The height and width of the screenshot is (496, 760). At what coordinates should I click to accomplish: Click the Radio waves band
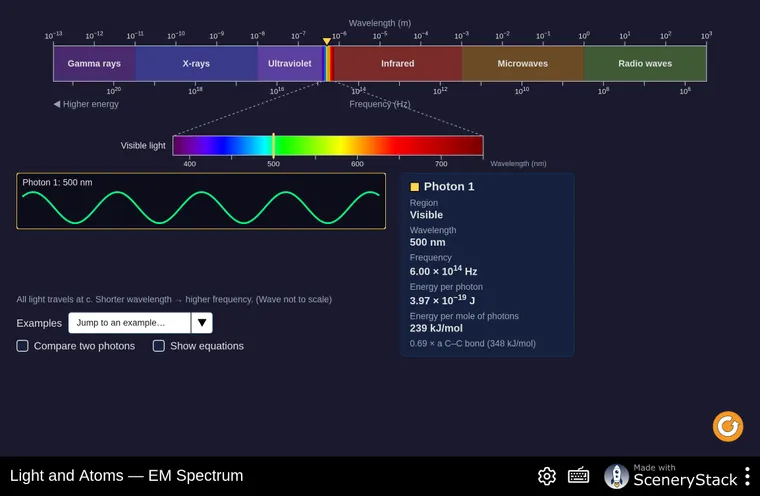click(645, 64)
